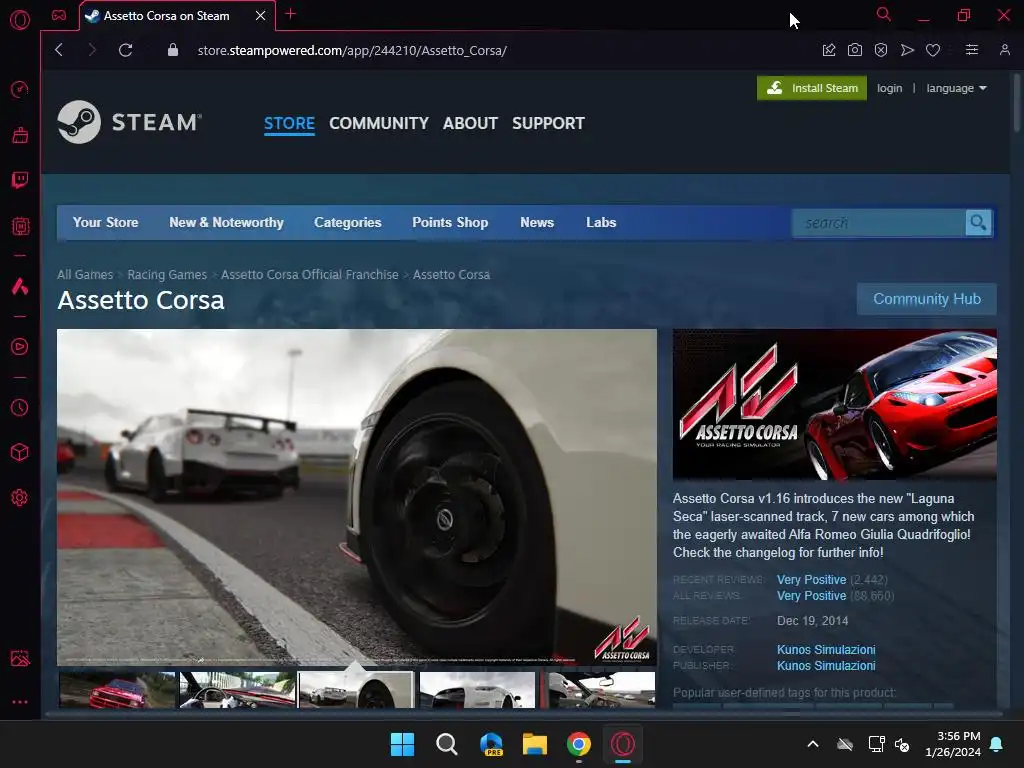Select SUPPORT in Steam header
Viewport: 1024px width, 768px height.
[549, 123]
